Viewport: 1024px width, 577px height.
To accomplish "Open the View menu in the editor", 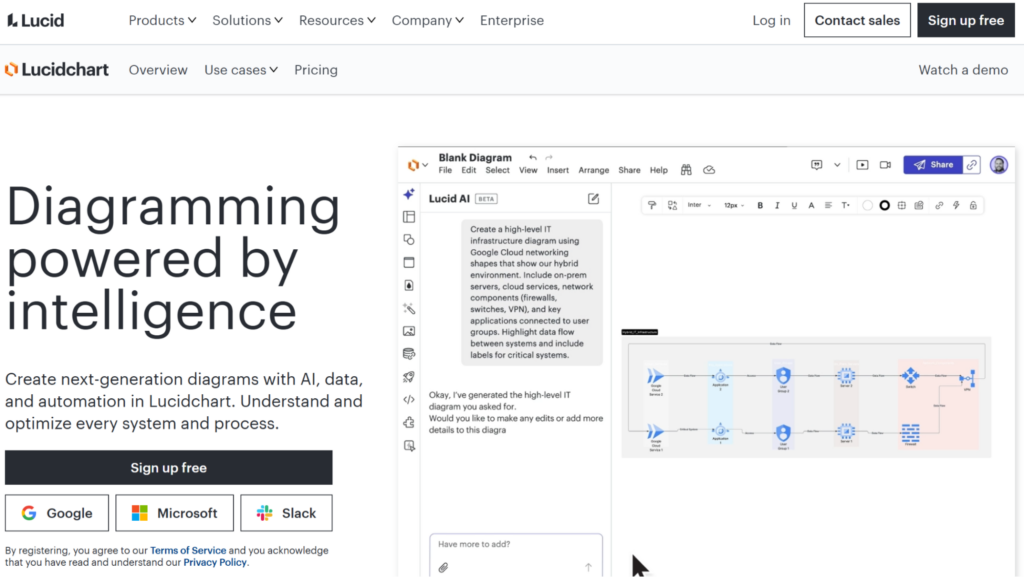I will [x=528, y=170].
